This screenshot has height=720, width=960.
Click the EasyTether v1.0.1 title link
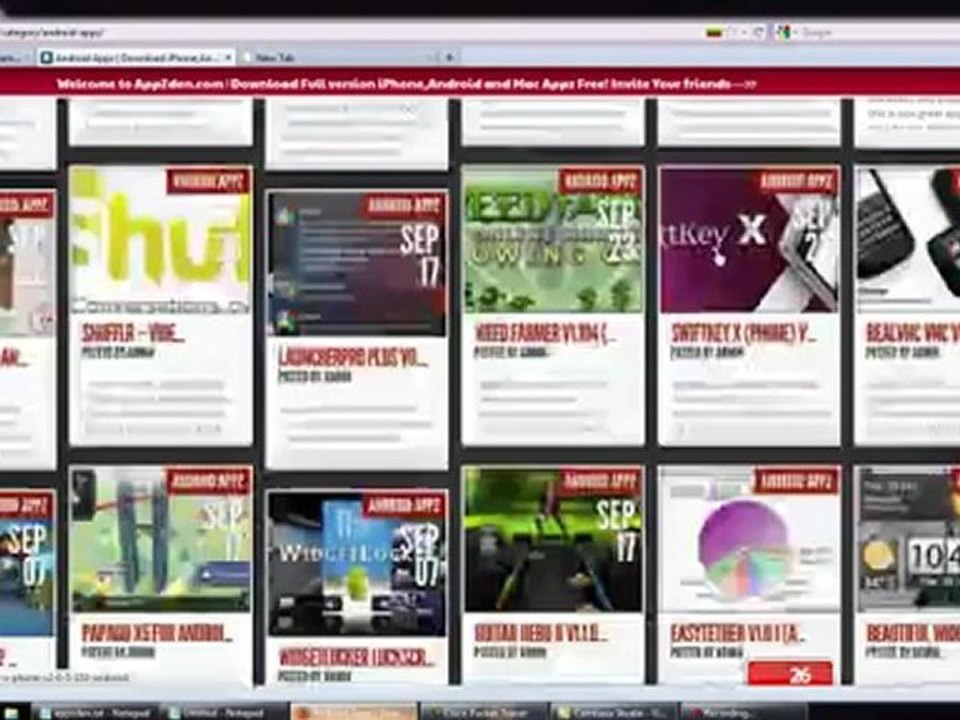coord(738,632)
